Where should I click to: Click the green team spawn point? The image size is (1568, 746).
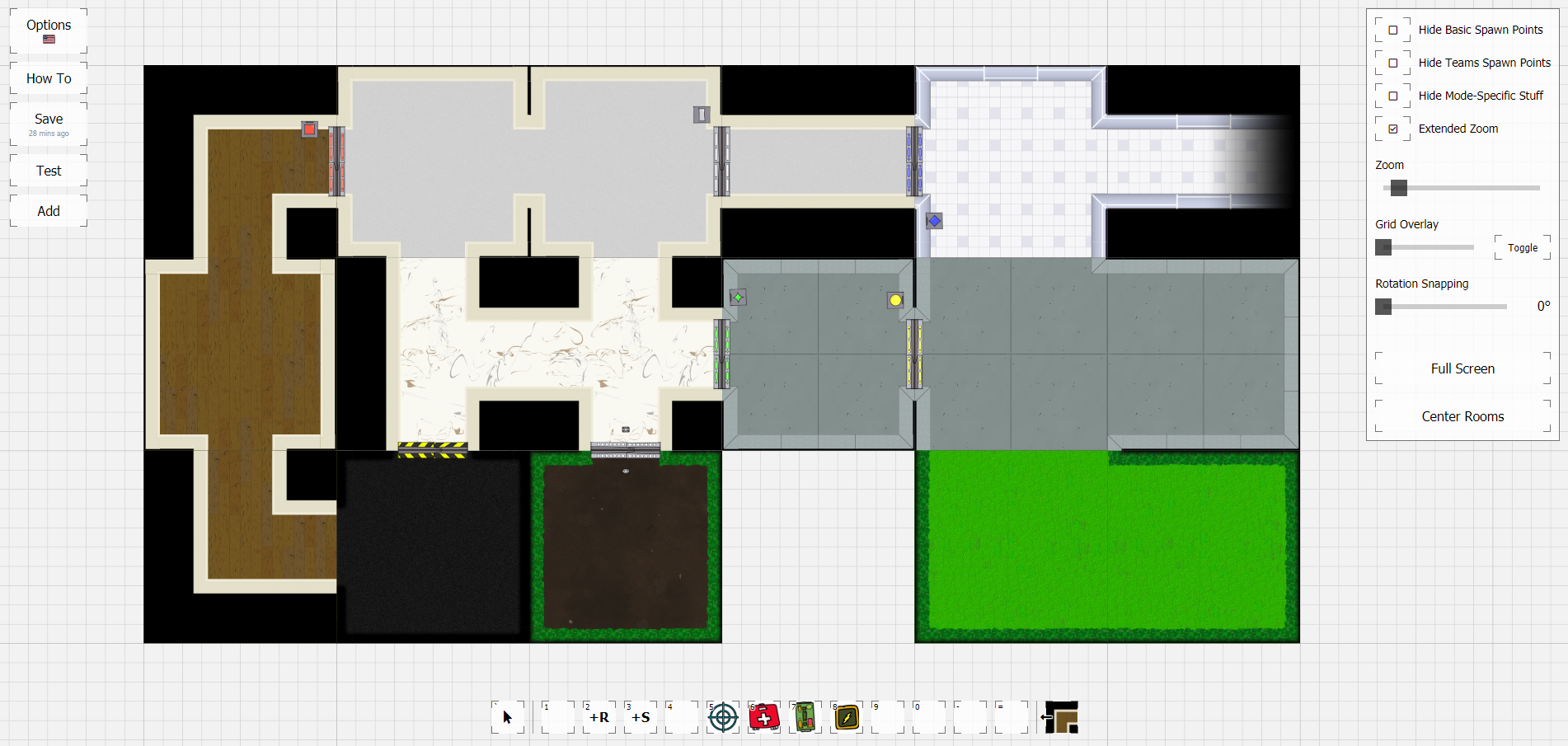point(738,298)
